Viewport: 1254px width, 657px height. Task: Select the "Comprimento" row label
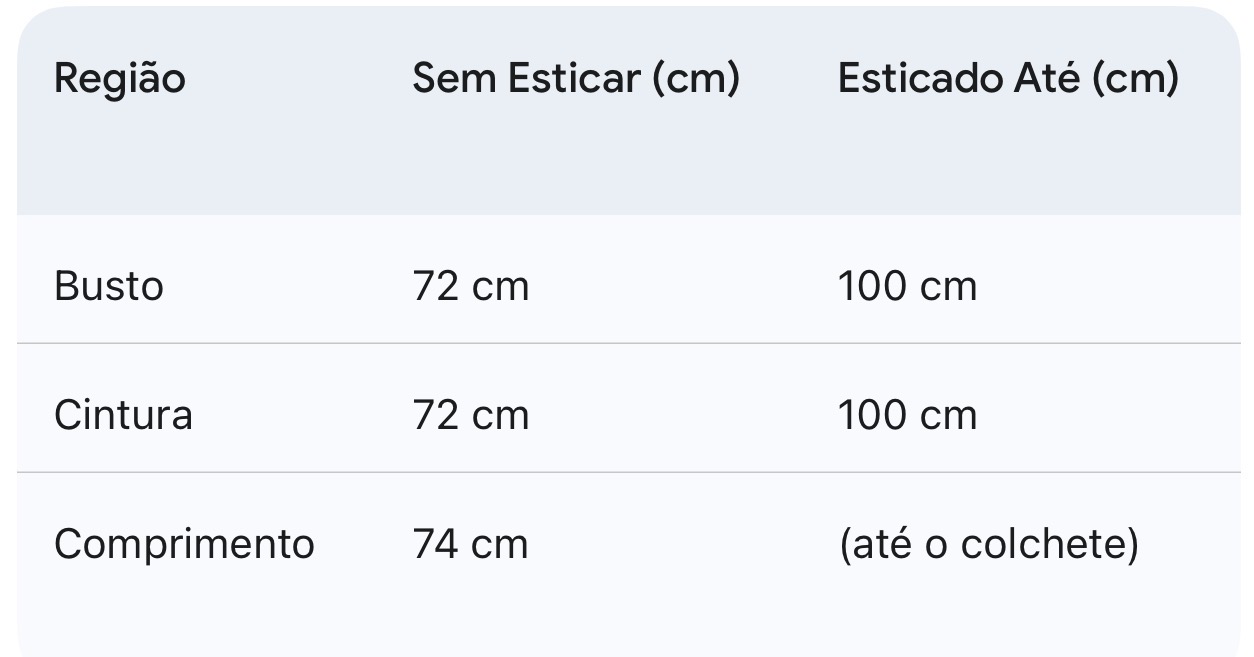184,544
